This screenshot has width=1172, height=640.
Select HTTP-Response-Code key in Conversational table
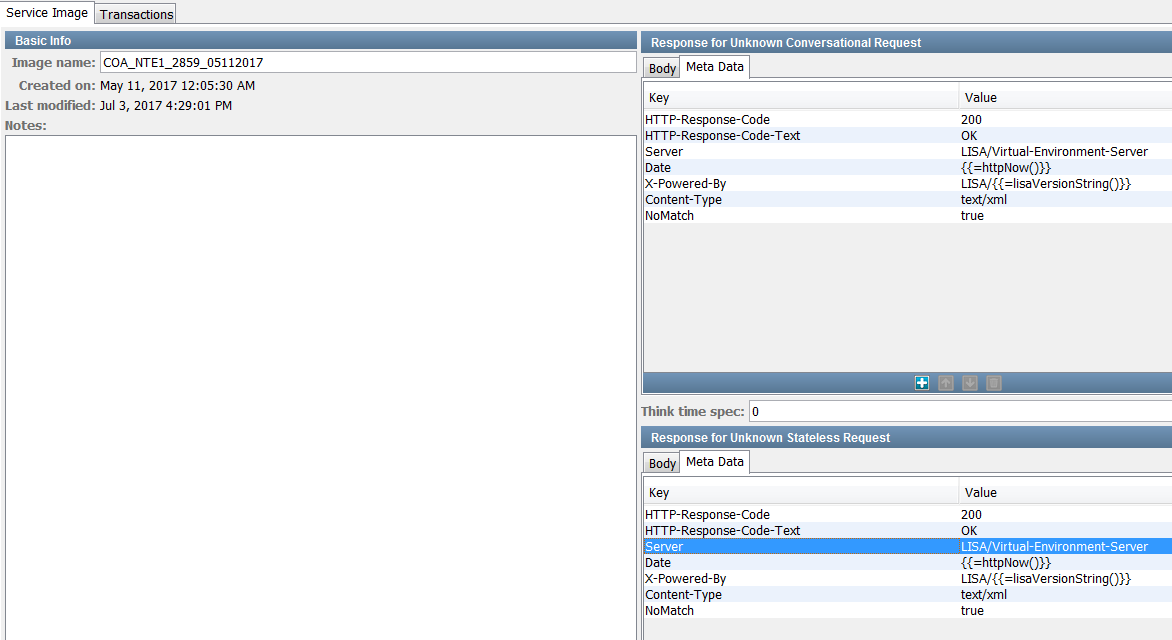point(707,120)
